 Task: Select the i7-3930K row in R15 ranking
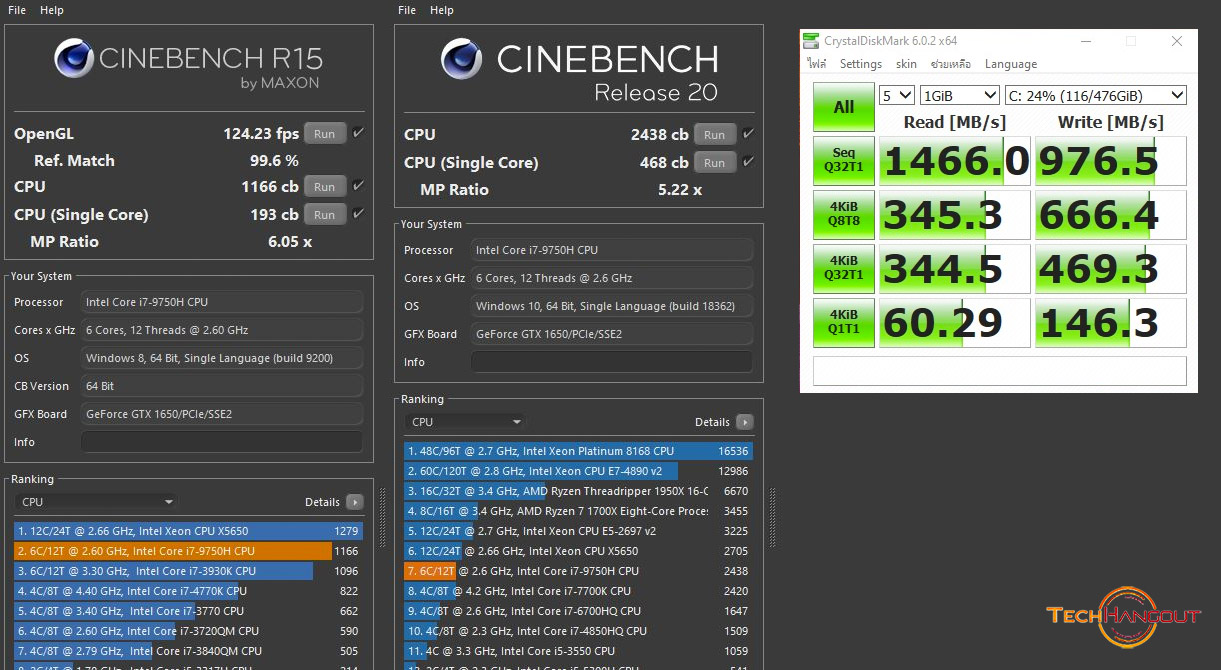coord(188,571)
